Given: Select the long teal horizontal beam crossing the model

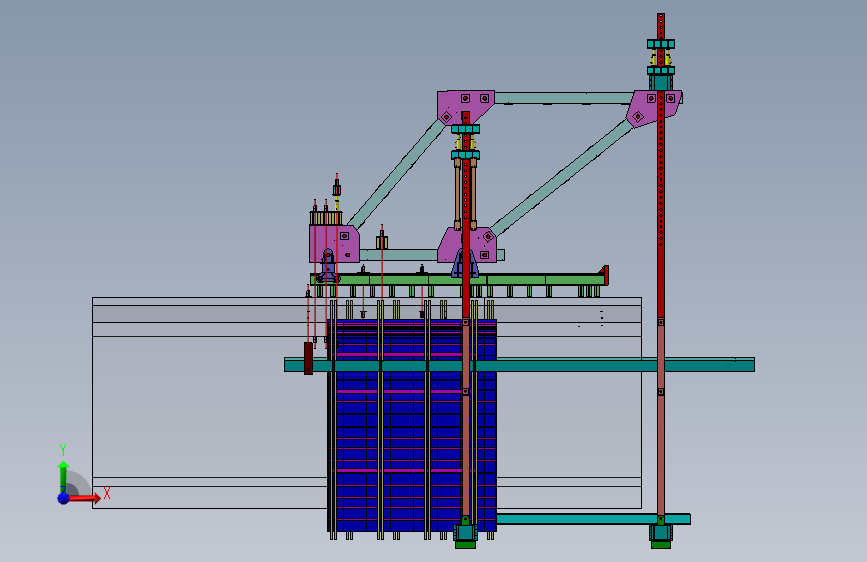Looking at the screenshot, I should click(519, 365).
